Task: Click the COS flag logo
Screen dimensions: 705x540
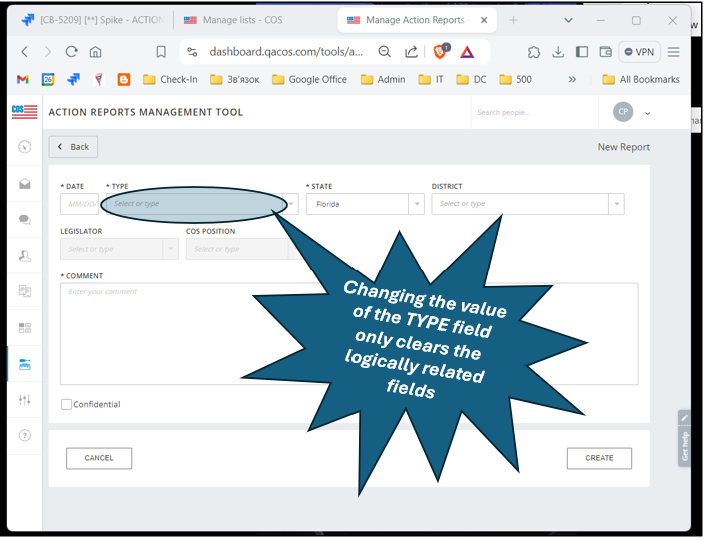Action: point(24,112)
